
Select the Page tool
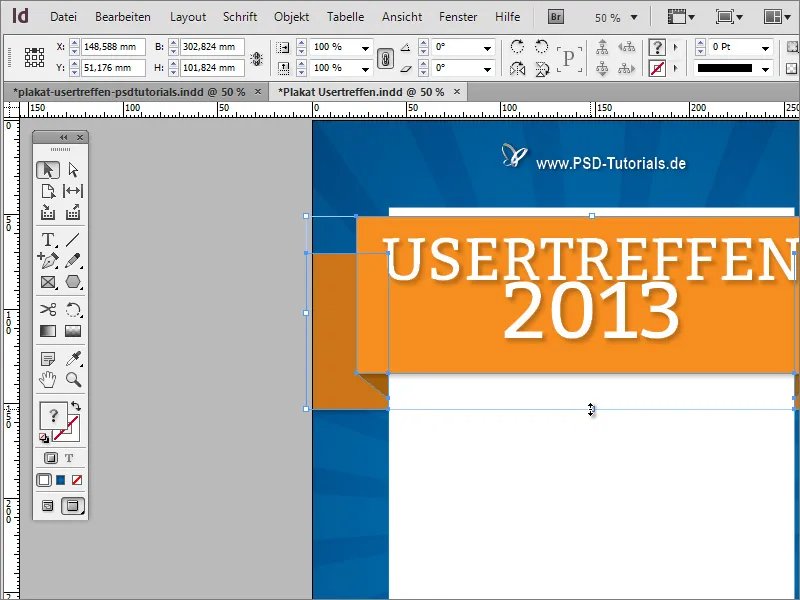(48, 191)
